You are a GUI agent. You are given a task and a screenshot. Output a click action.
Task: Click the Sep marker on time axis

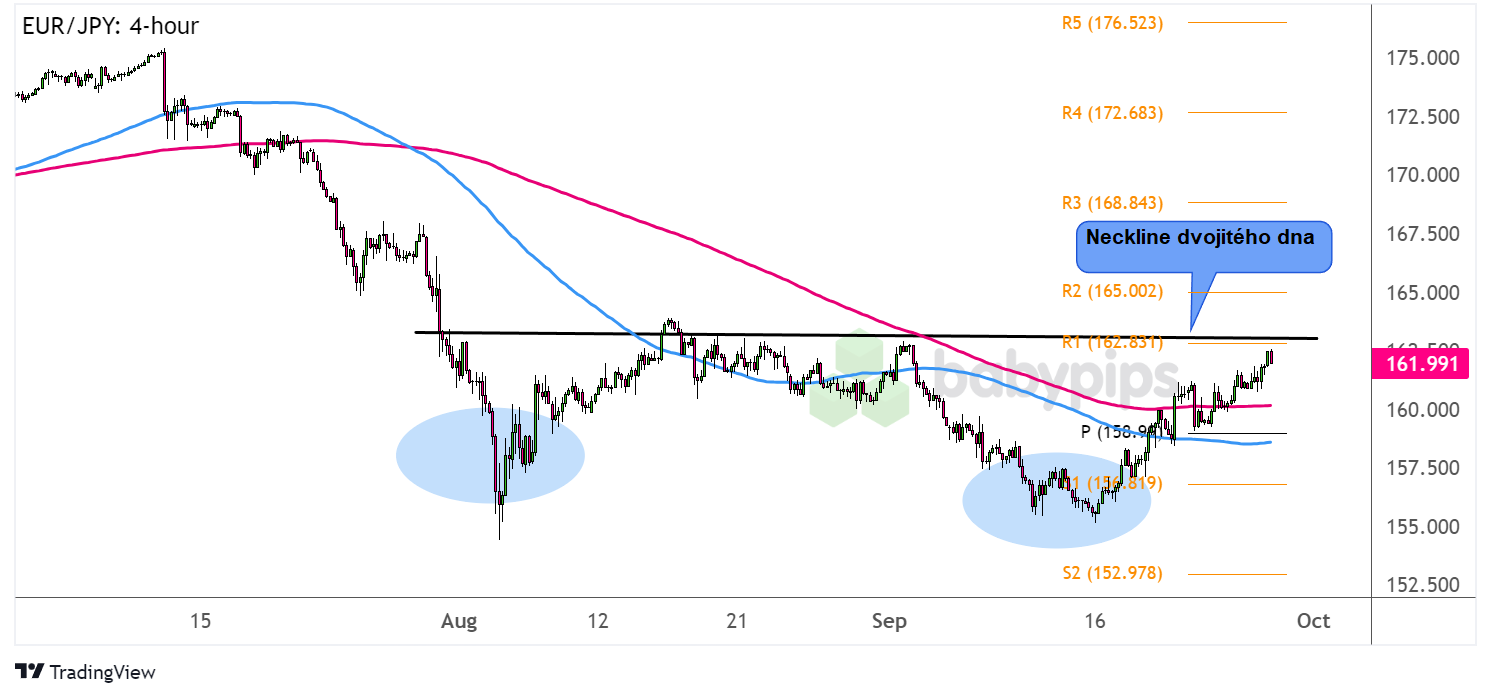pyautogui.click(x=888, y=621)
